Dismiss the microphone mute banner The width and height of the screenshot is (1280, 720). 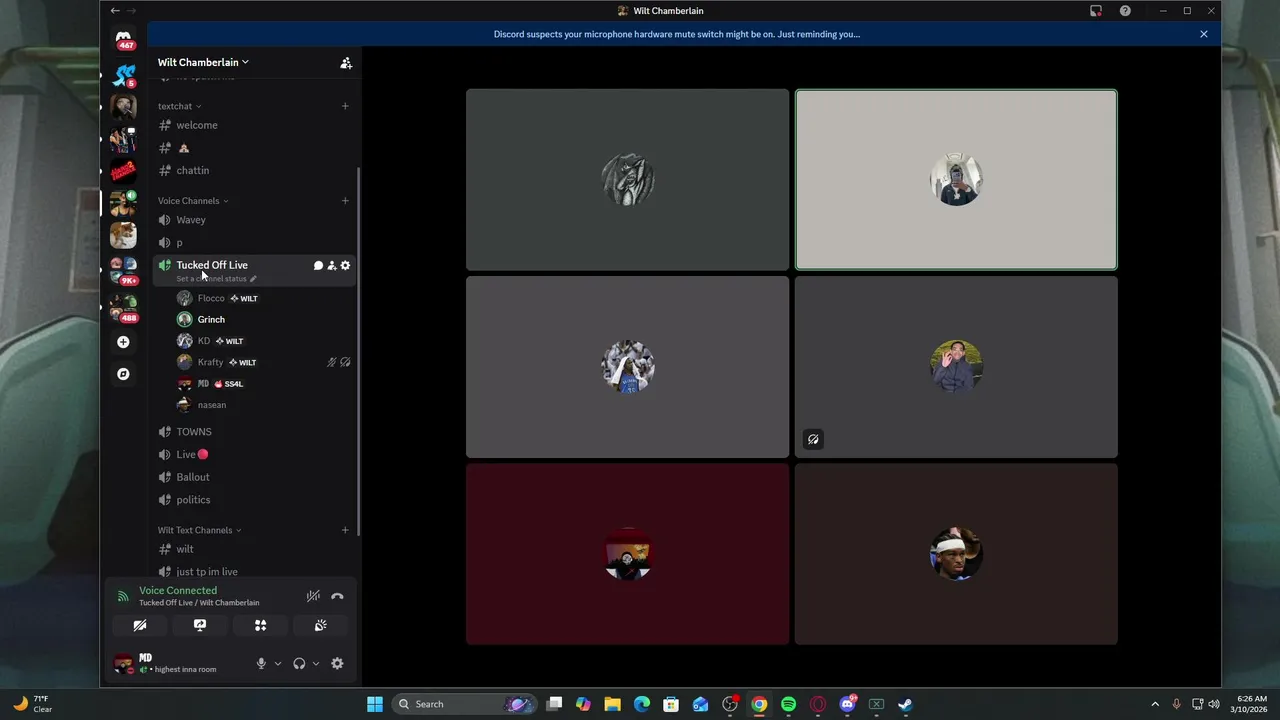(1204, 34)
